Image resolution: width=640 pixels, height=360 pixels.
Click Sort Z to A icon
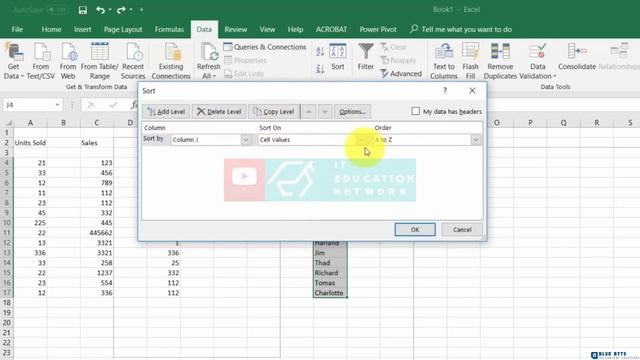pyautogui.click(x=320, y=69)
